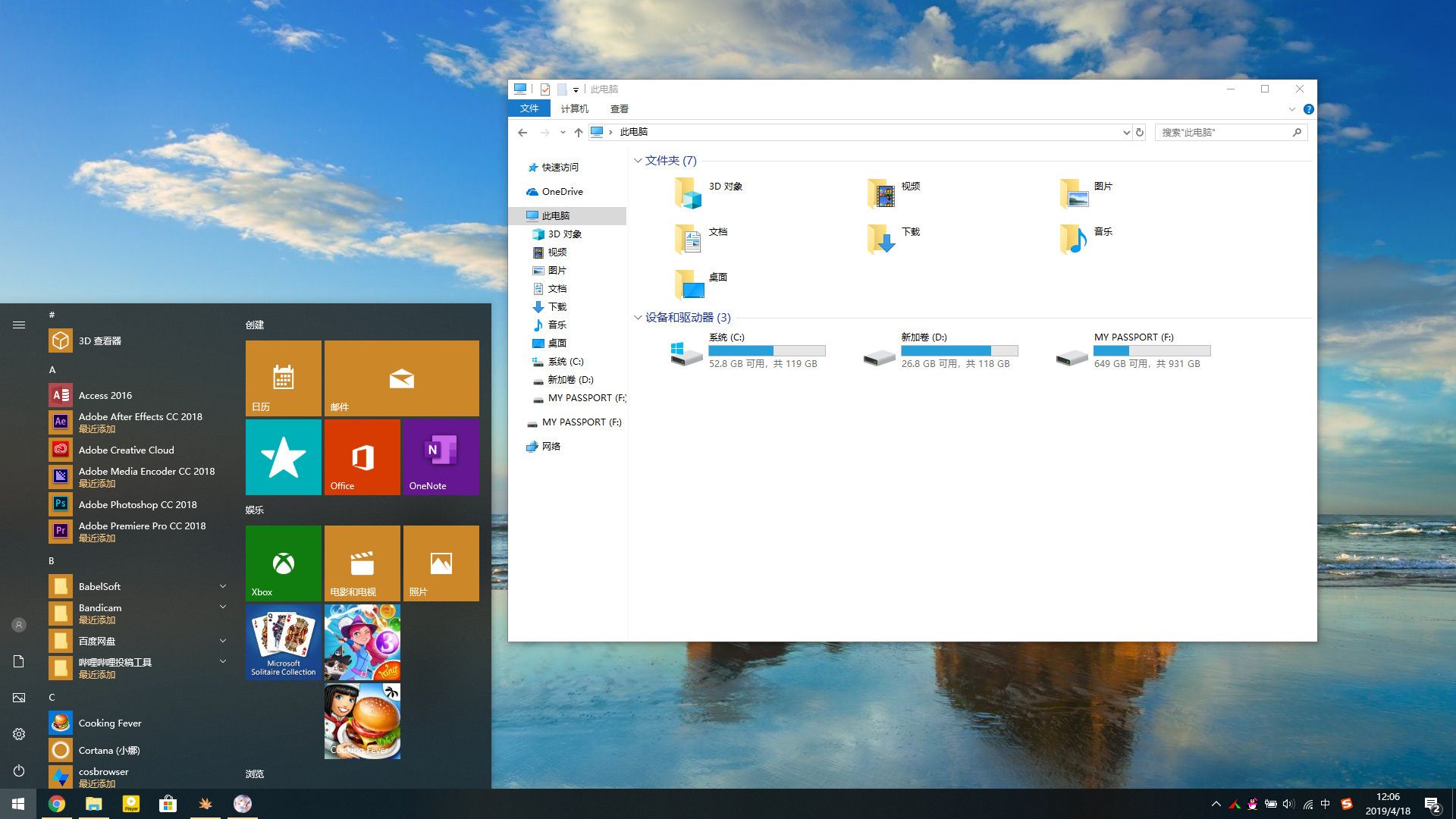The height and width of the screenshot is (819, 1456).
Task: Collapse the 文件夹 (7) section
Action: pos(638,161)
